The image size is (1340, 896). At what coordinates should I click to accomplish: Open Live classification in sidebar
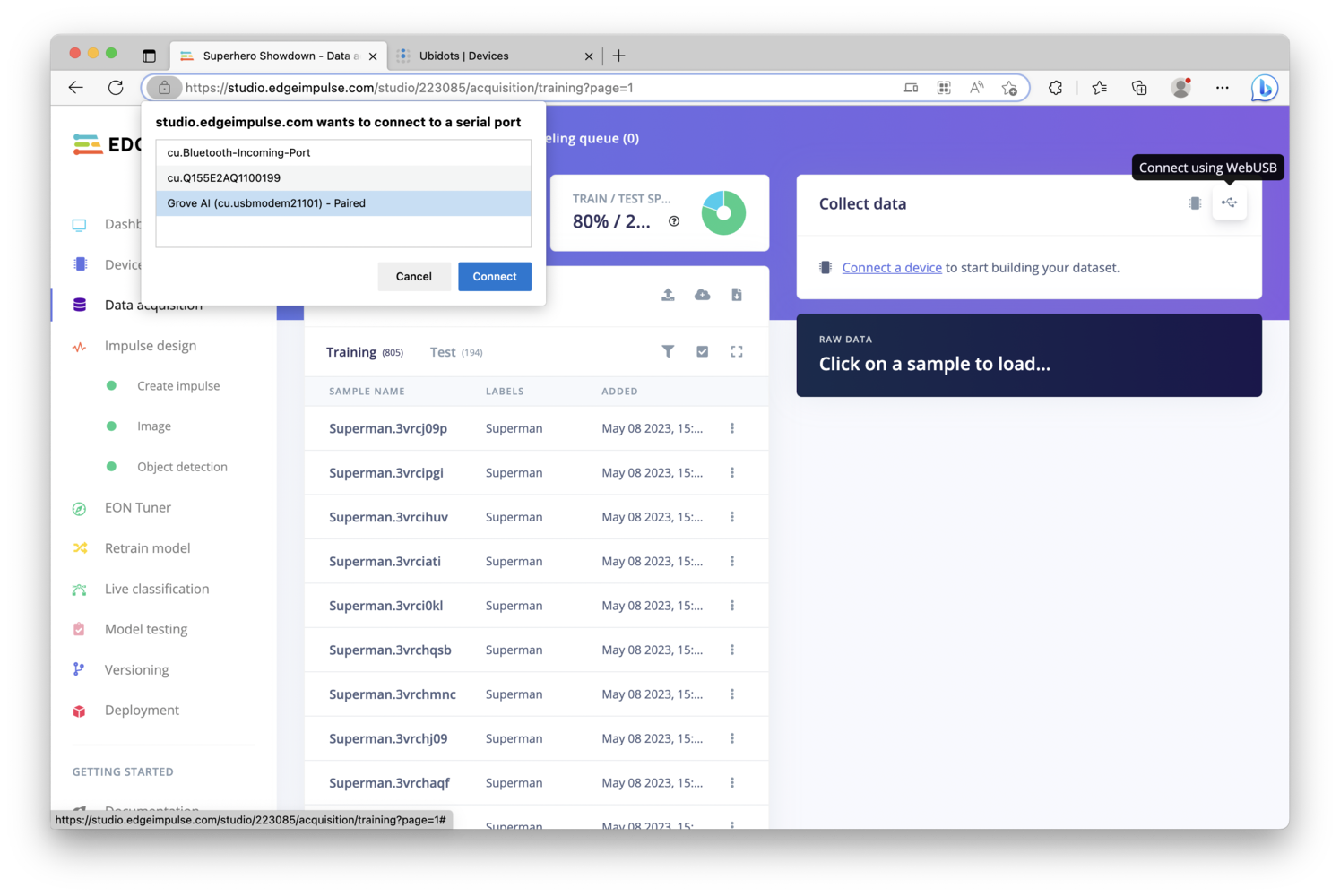pos(157,589)
